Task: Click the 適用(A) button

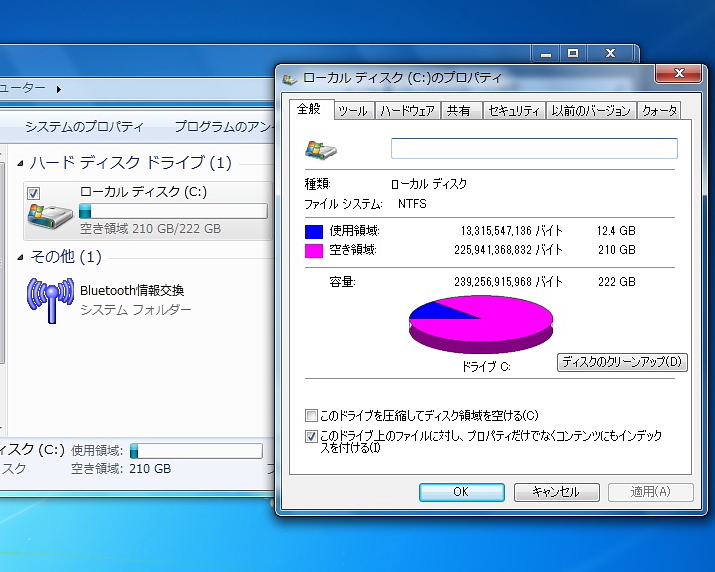Action: (651, 492)
